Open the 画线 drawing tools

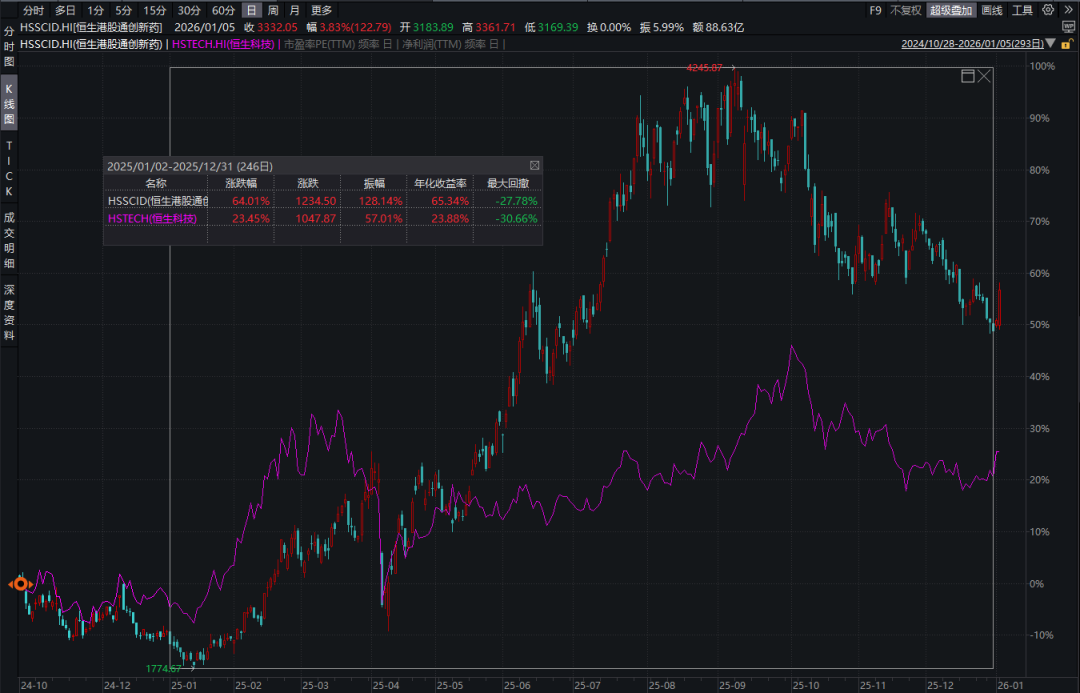[992, 10]
